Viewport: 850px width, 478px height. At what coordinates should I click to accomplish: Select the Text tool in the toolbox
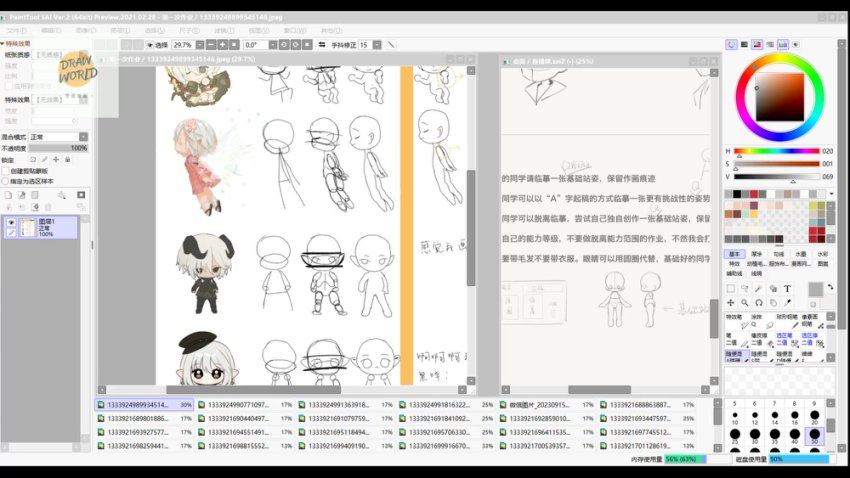click(787, 288)
